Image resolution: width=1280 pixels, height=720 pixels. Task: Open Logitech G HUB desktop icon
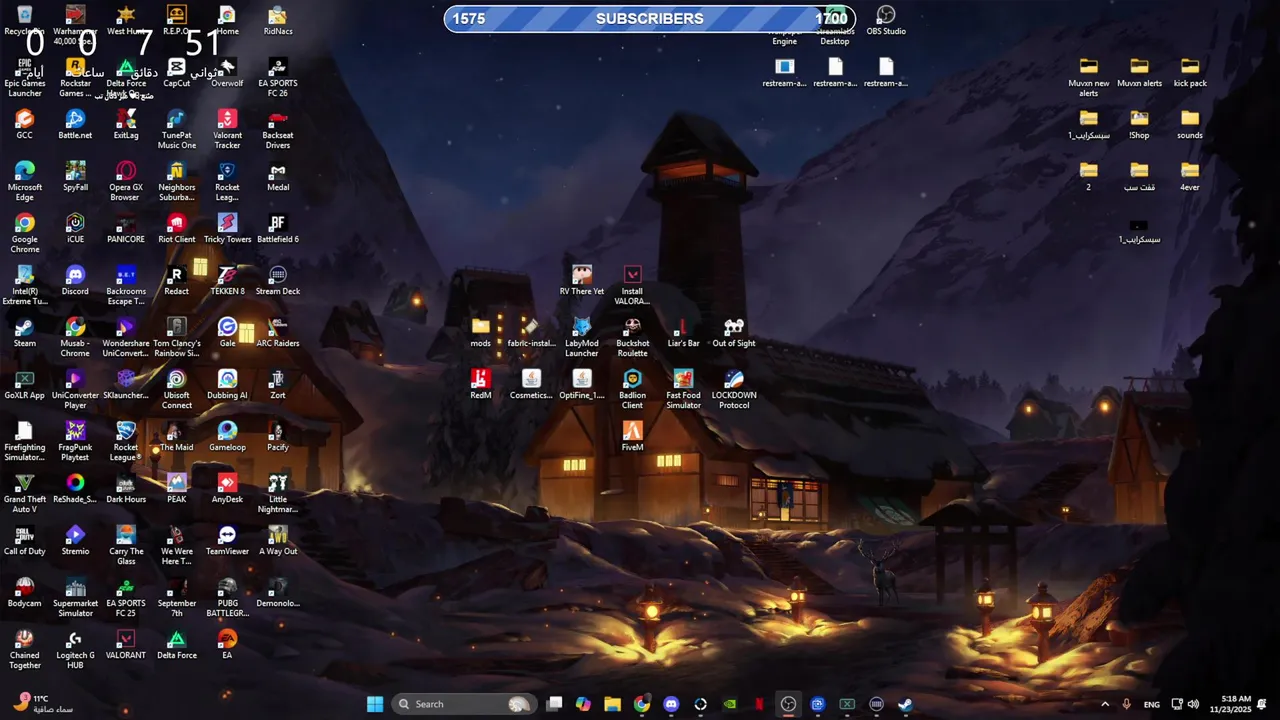point(75,648)
